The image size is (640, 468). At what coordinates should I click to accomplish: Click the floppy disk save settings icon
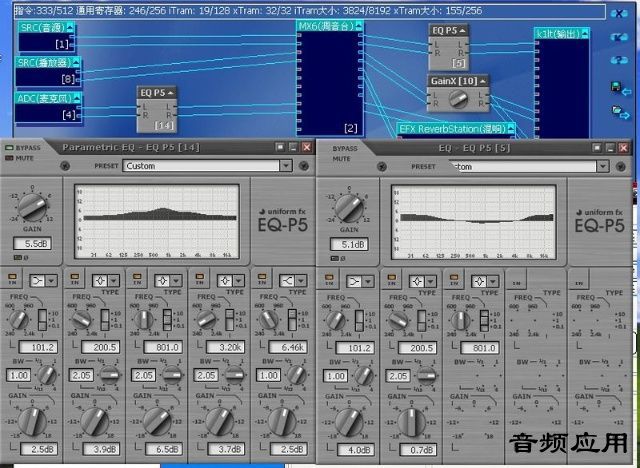[620, 89]
